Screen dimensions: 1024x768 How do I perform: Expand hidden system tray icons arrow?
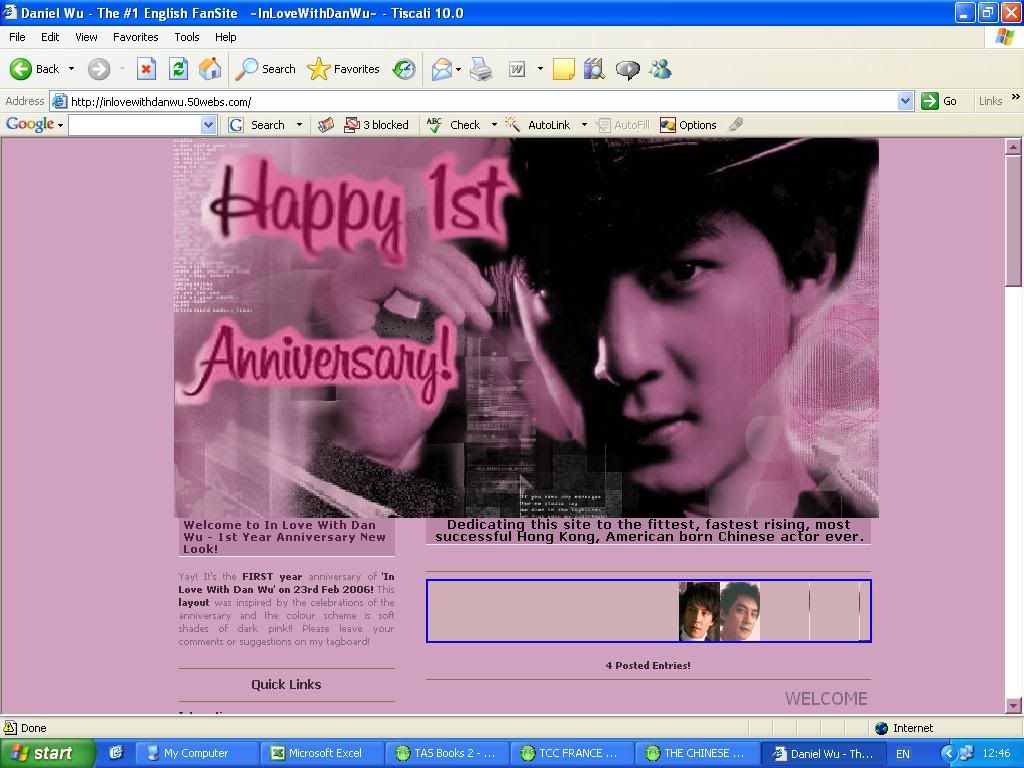[x=947, y=754]
